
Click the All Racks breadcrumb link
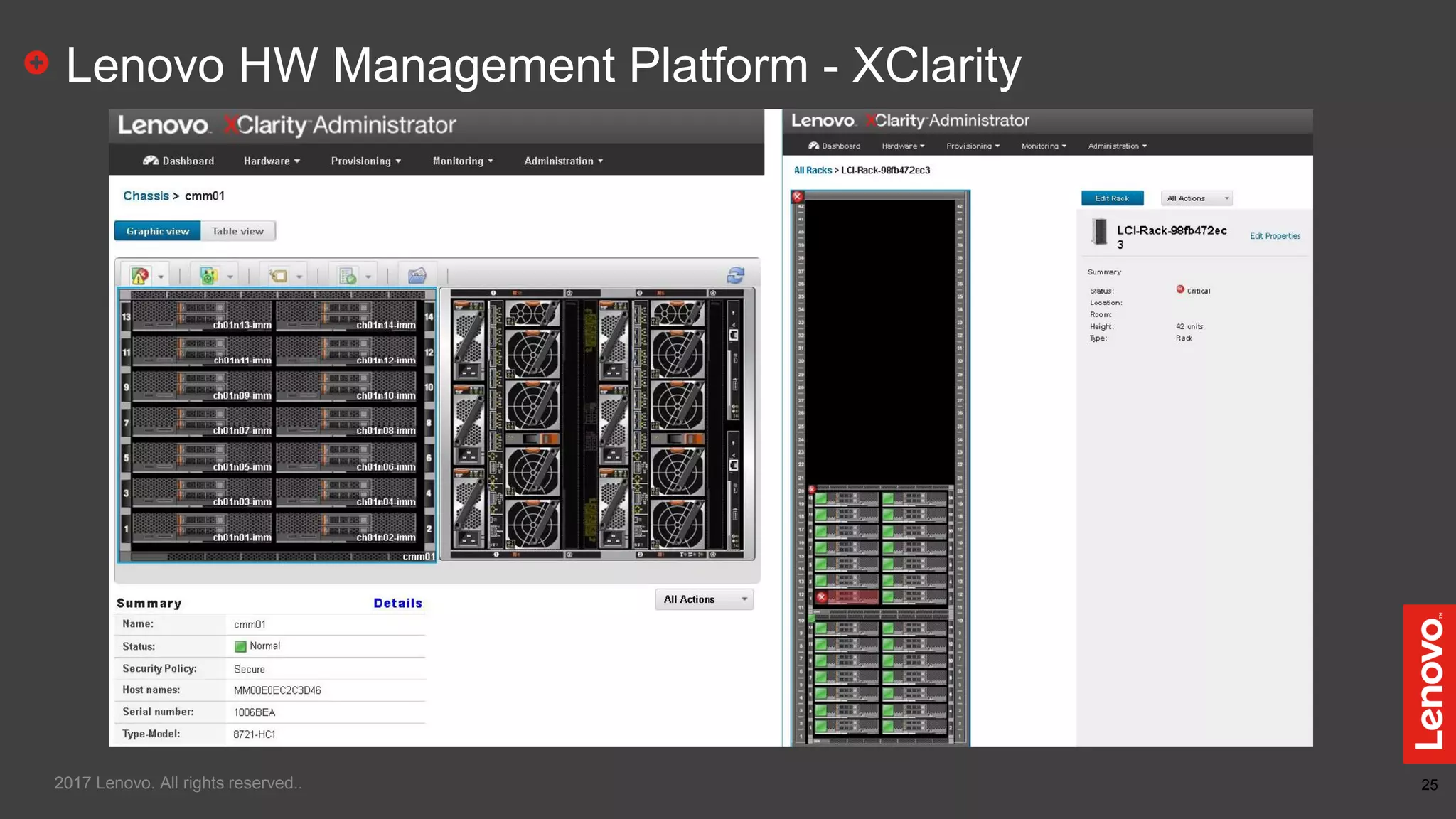point(813,171)
